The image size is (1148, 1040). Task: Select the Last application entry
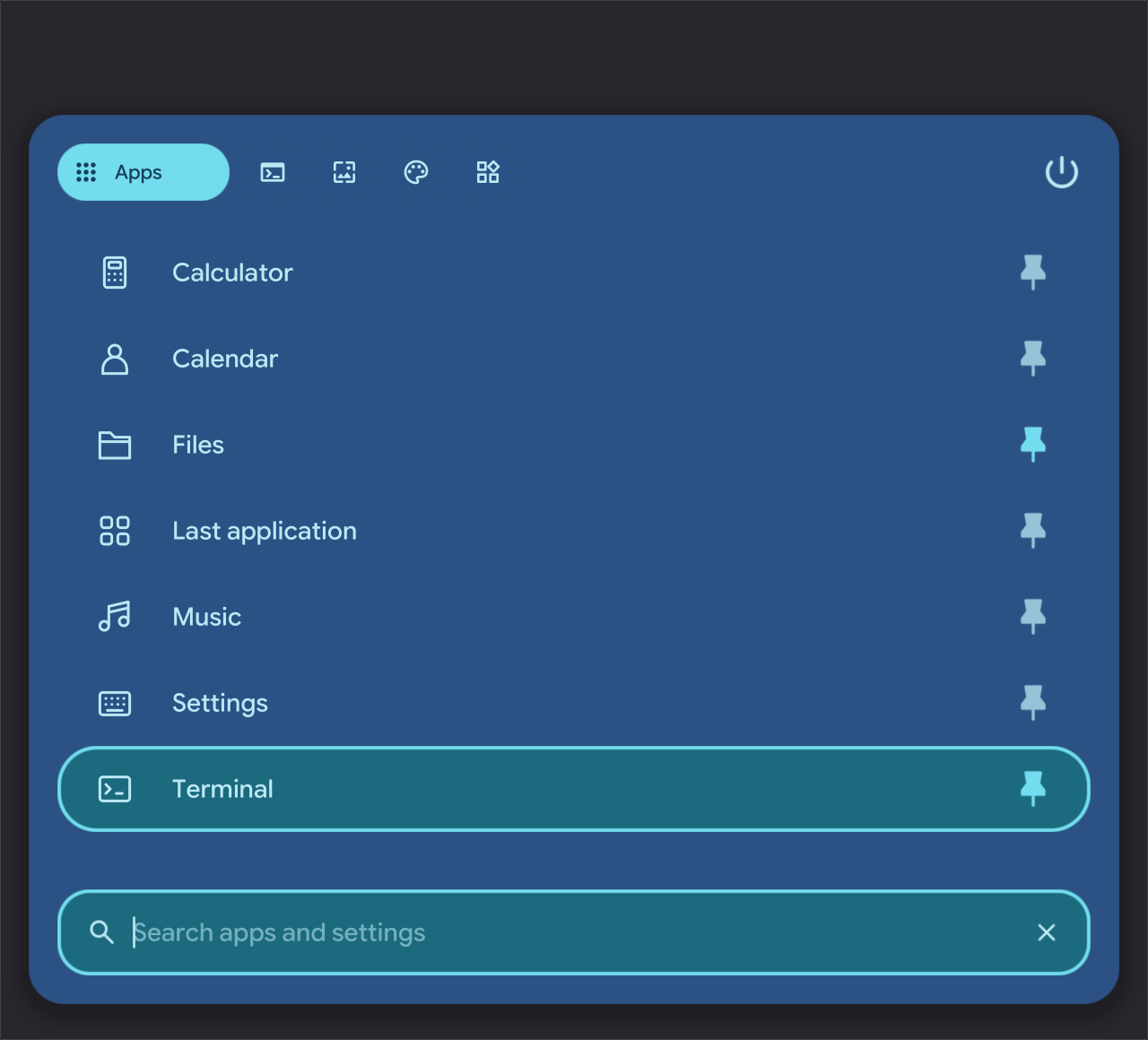point(574,531)
